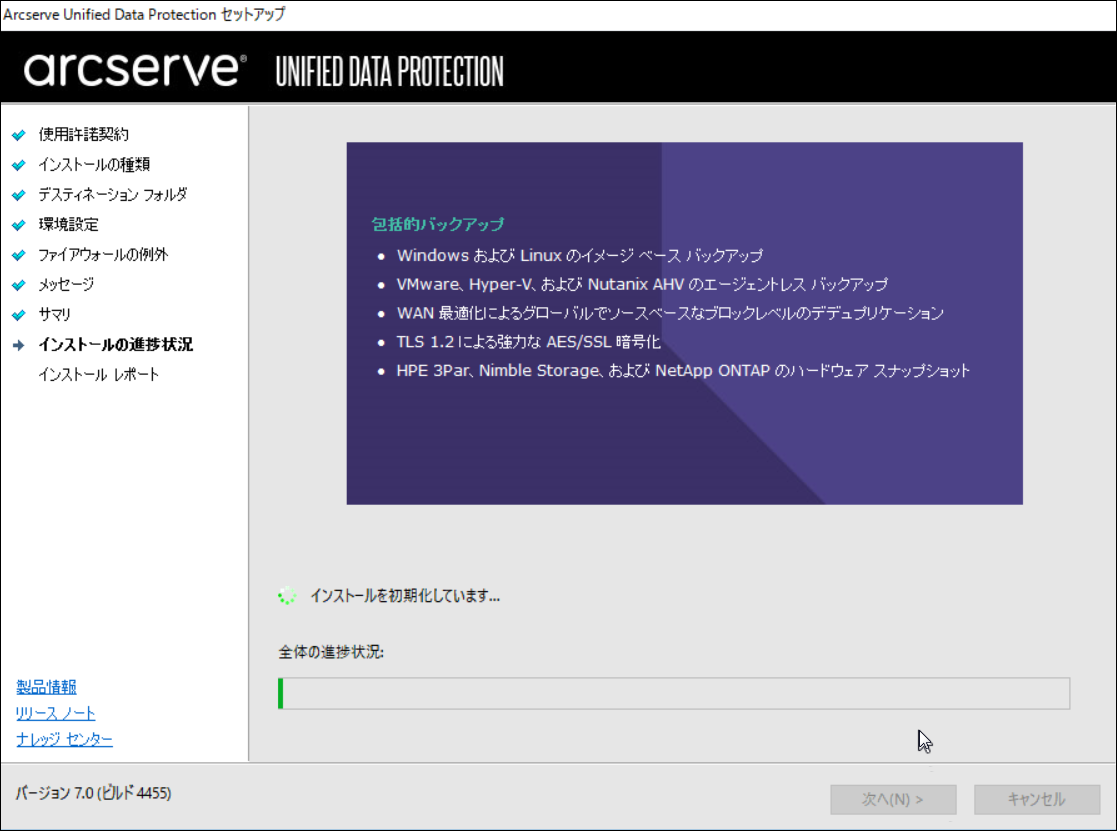The height and width of the screenshot is (831, 1117).
Task: Click the window title bar text
Action: (144, 14)
